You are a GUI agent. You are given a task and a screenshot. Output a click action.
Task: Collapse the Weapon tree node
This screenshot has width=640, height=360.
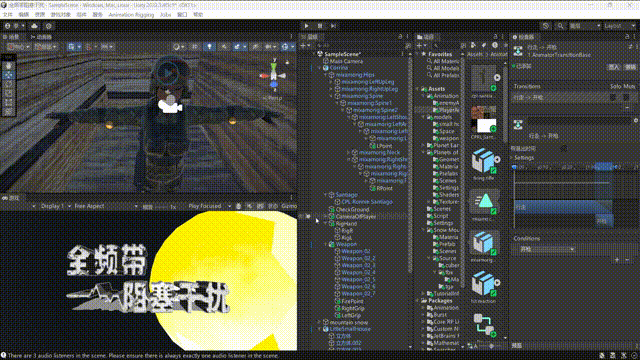click(326, 244)
